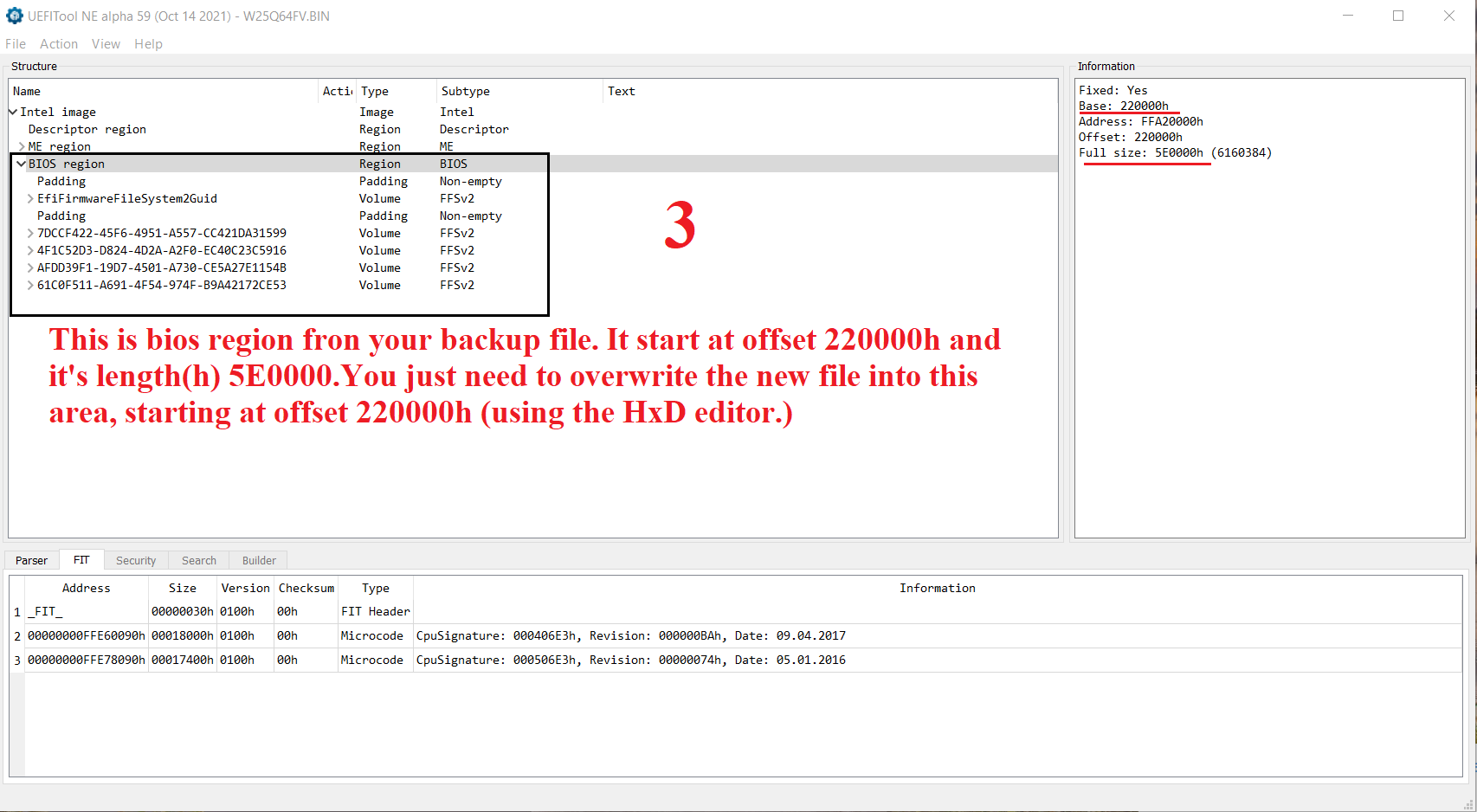This screenshot has width=1477, height=812.
Task: Click the 'Full size: 5E0000h' line in Information
Action: [x=1175, y=152]
